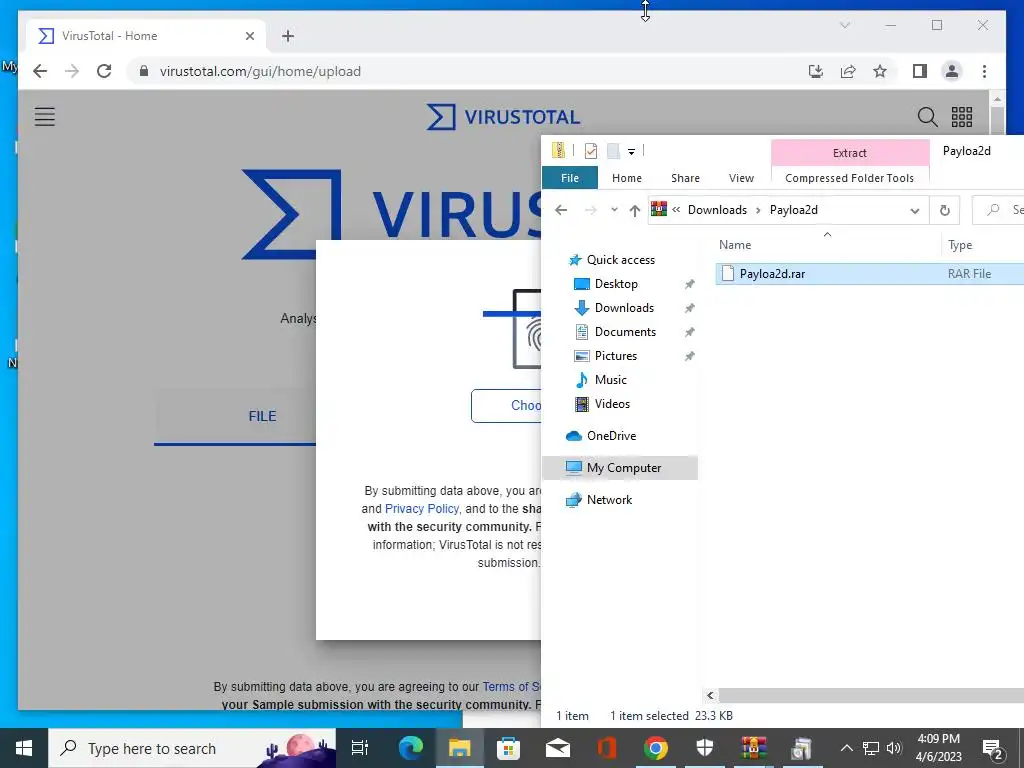Click the address bar URL
Image resolution: width=1024 pixels, height=768 pixels.
(x=260, y=71)
